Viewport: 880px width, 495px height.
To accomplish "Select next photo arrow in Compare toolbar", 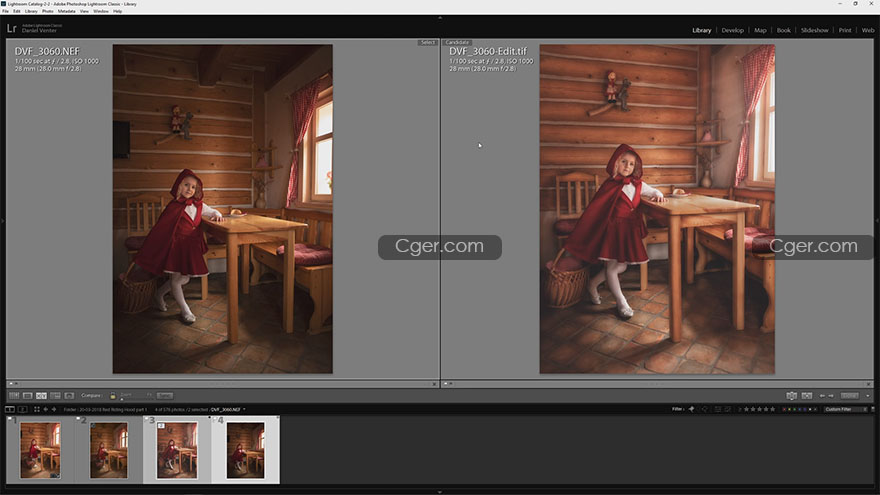I will [831, 396].
